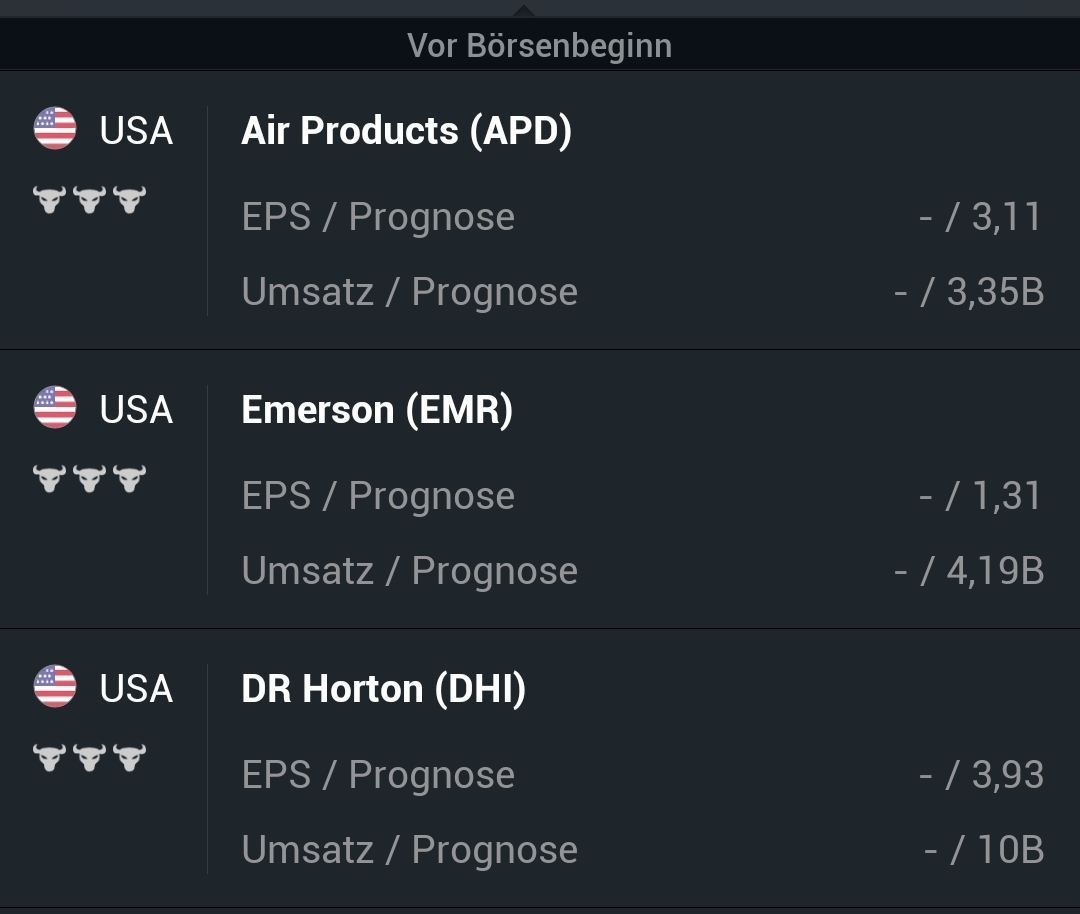The image size is (1080, 914).
Task: Click the USA flag icon beside Air Products
Action: coord(55,129)
